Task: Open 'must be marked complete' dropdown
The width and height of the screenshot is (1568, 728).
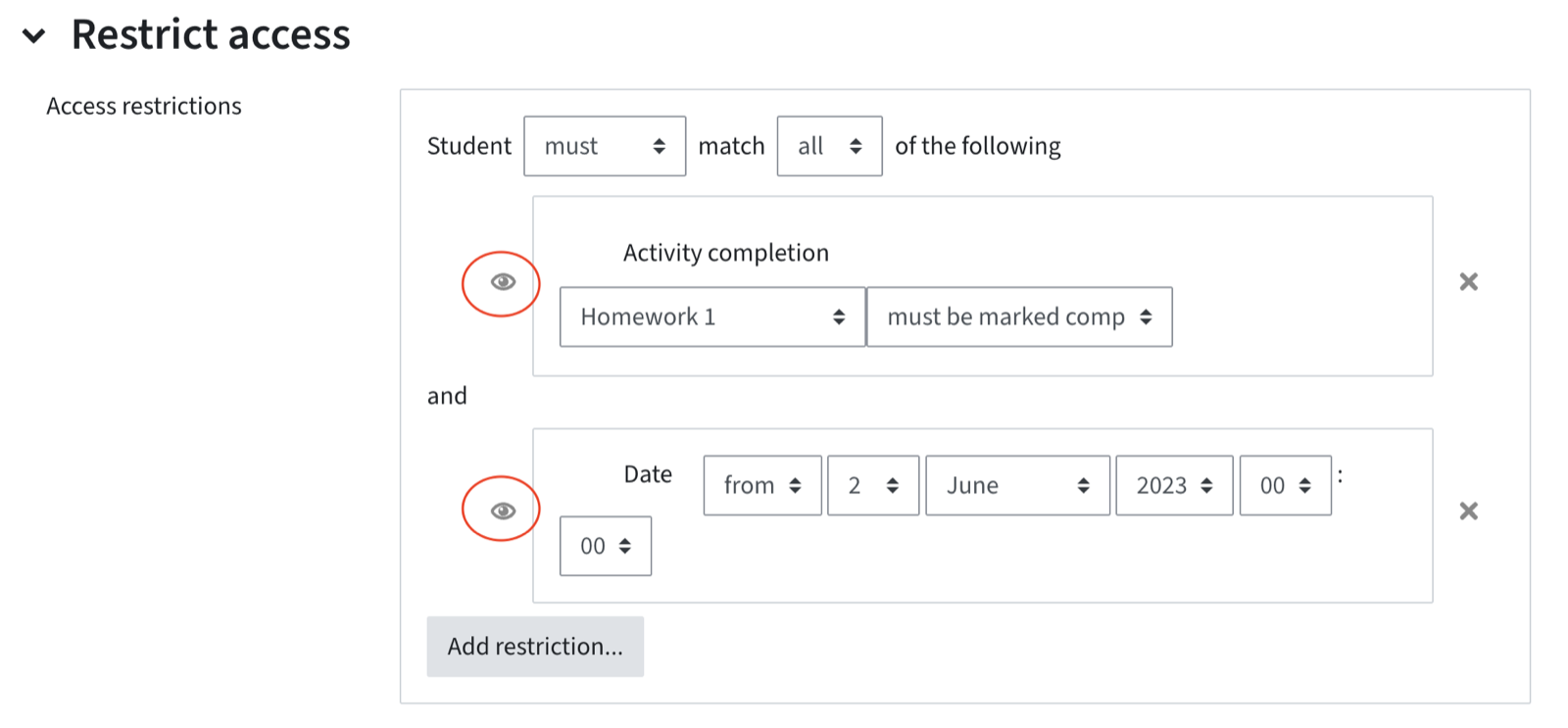Action: click(x=1019, y=316)
